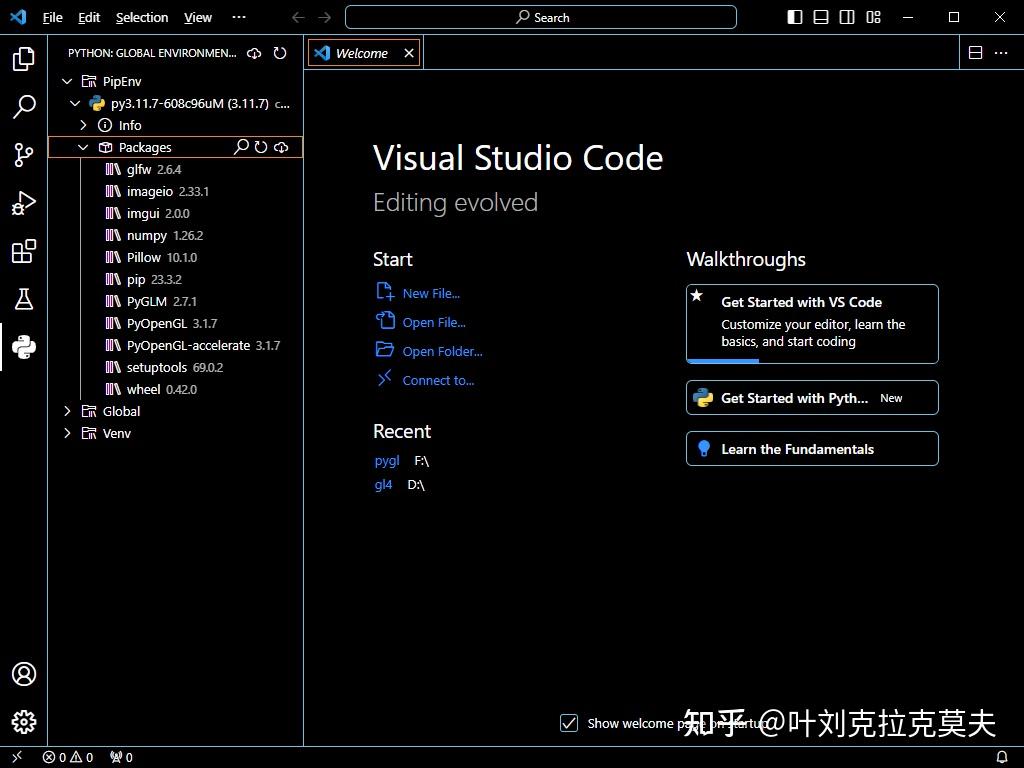Select the Search icon in the Activity Bar
The image size is (1024, 768).
[x=24, y=107]
